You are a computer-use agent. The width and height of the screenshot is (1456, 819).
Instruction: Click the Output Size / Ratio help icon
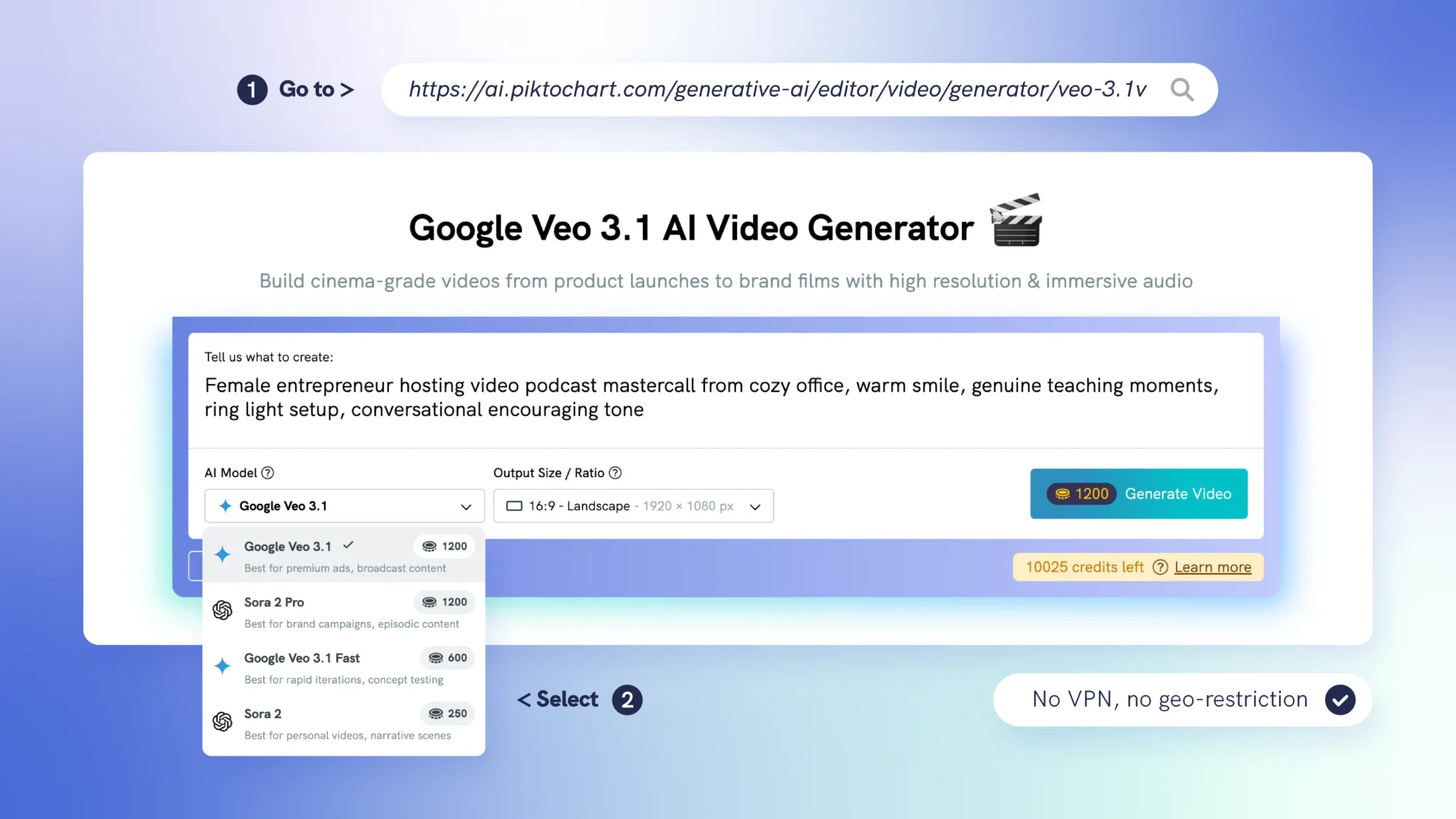(x=615, y=472)
